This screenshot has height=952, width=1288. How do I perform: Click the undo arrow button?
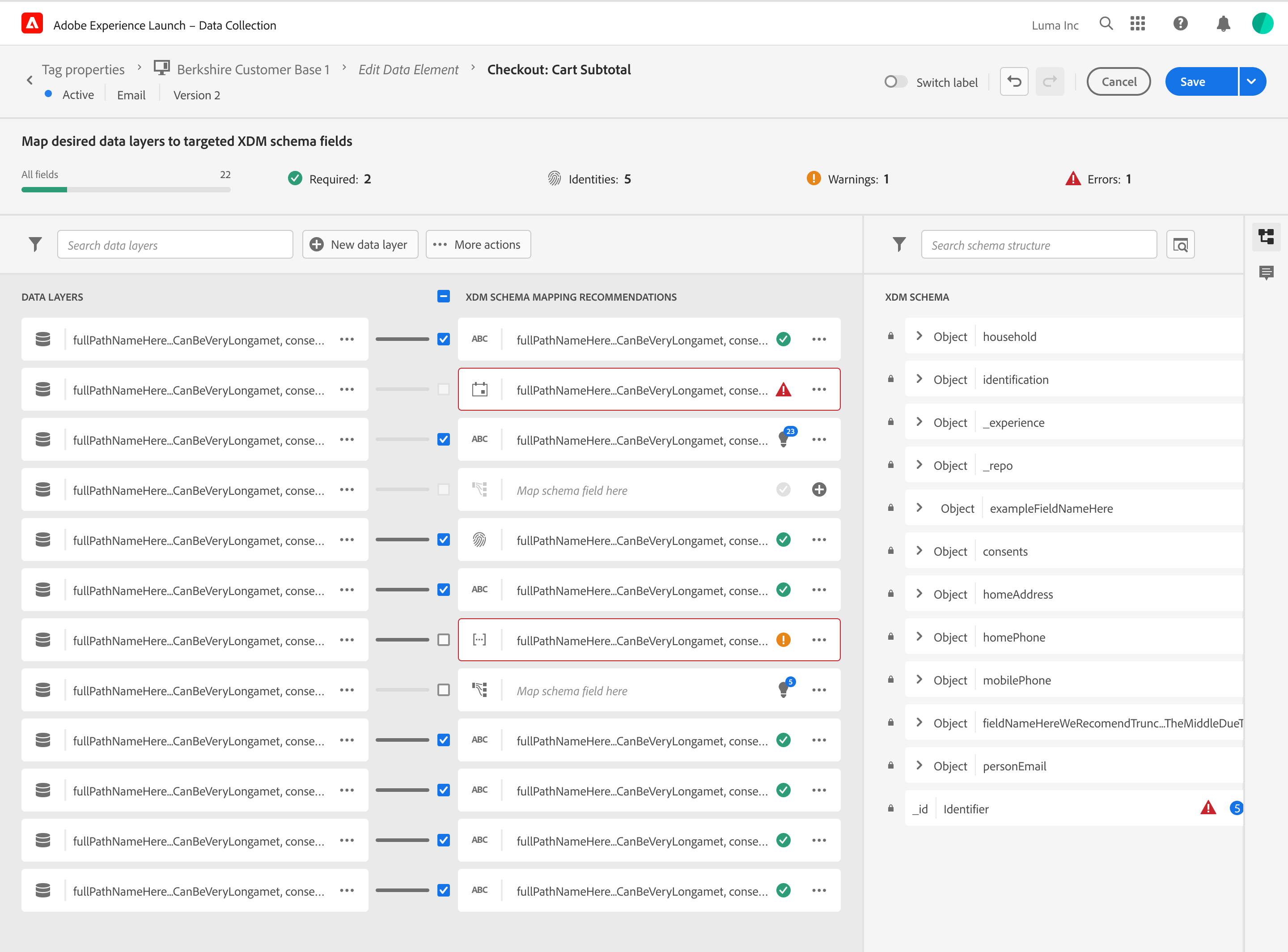tap(1014, 82)
